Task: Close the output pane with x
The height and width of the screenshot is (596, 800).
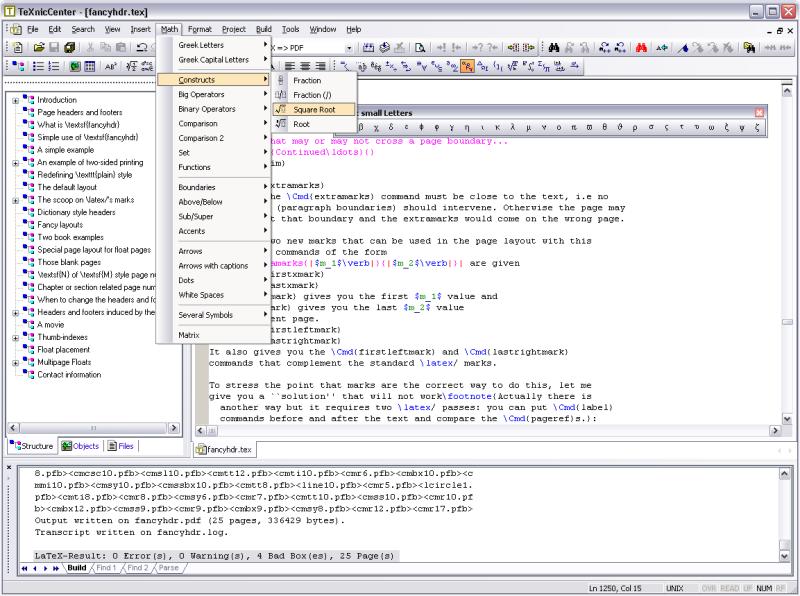Action: (9, 467)
